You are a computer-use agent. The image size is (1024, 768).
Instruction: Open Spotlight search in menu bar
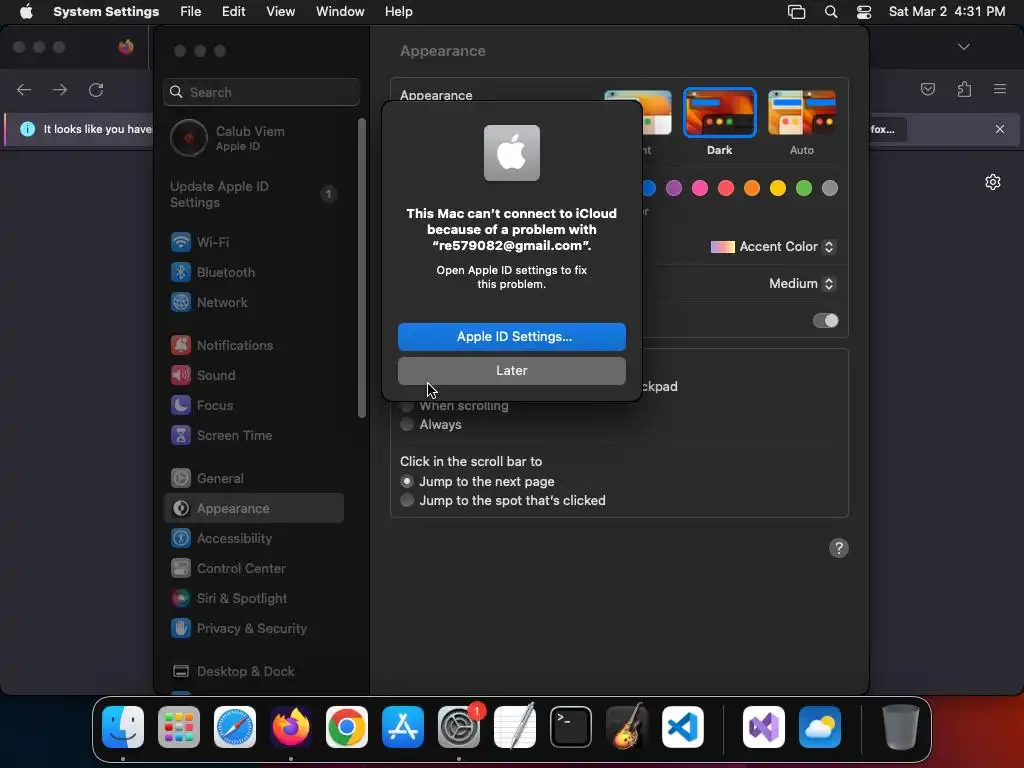point(831,12)
